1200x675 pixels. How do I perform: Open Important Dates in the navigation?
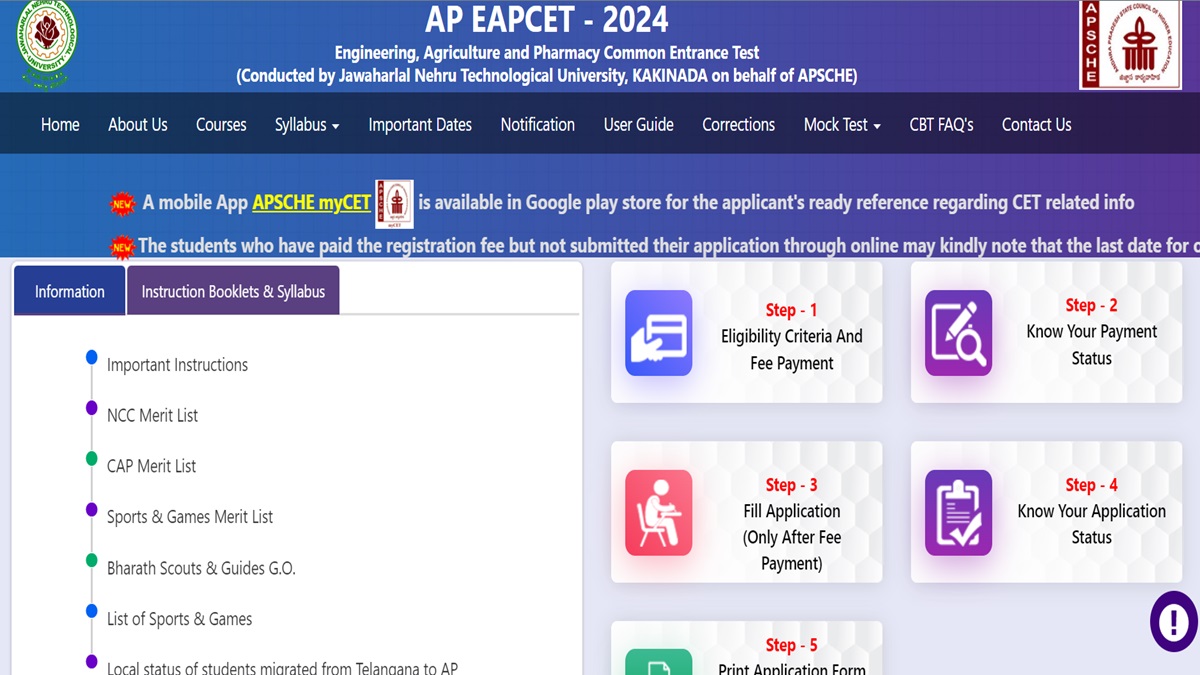tap(420, 125)
